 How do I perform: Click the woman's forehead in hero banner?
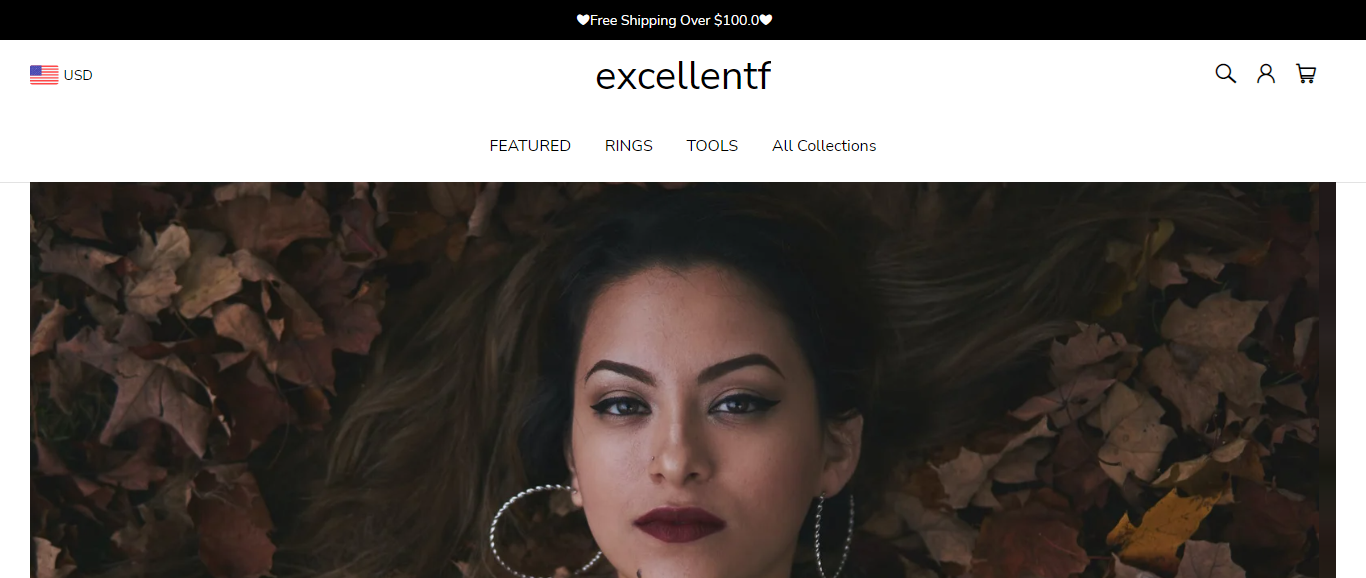[x=690, y=310]
